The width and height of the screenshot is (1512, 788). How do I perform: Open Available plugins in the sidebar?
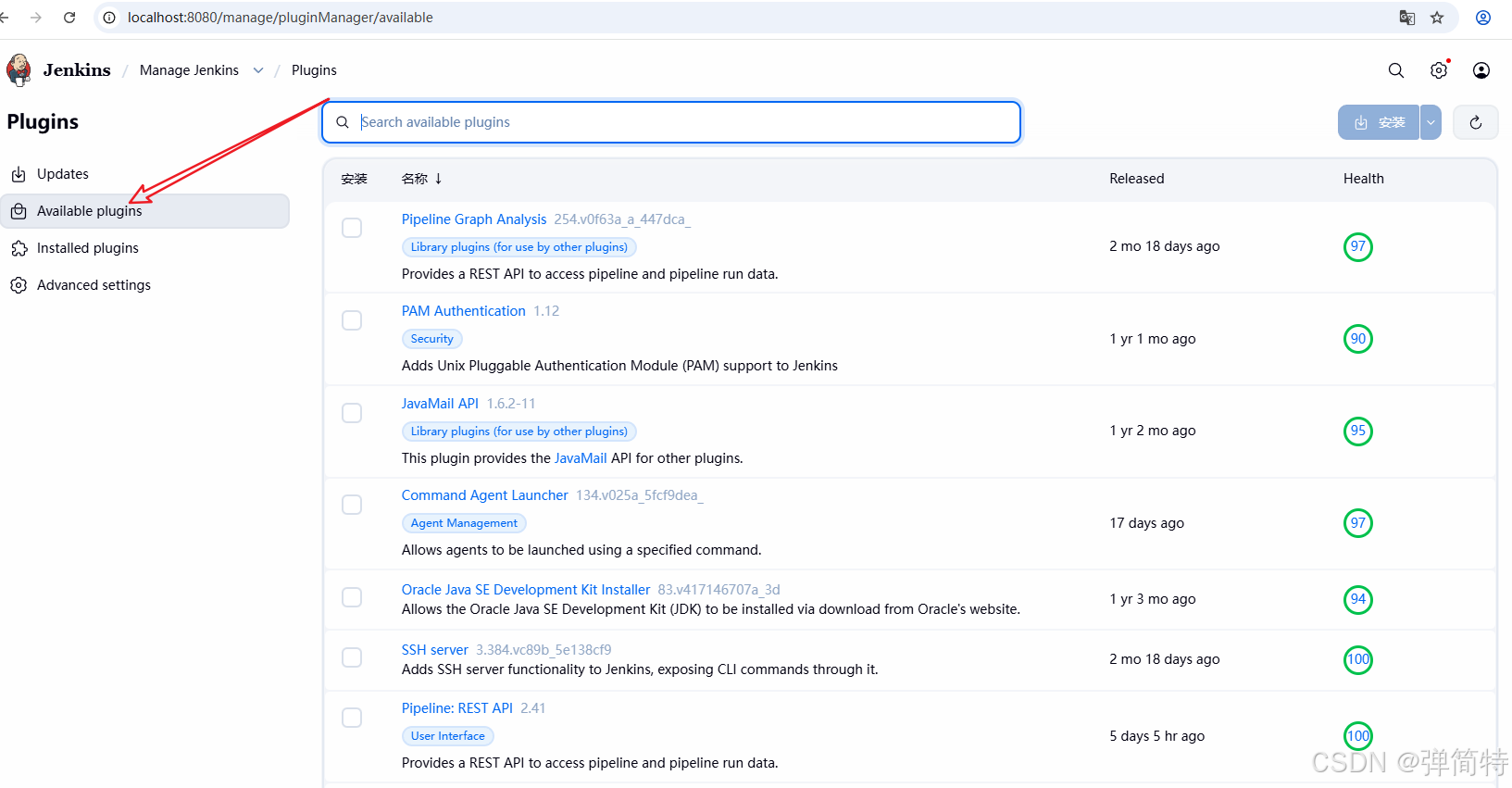pyautogui.click(x=145, y=211)
